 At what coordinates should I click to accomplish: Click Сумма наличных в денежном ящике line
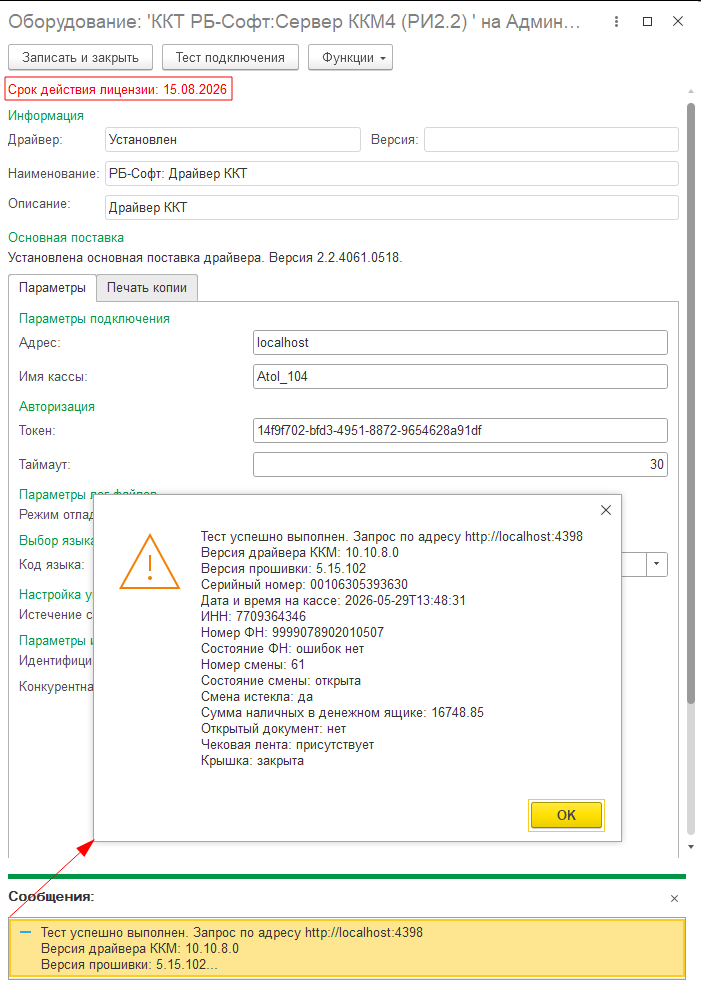342,713
